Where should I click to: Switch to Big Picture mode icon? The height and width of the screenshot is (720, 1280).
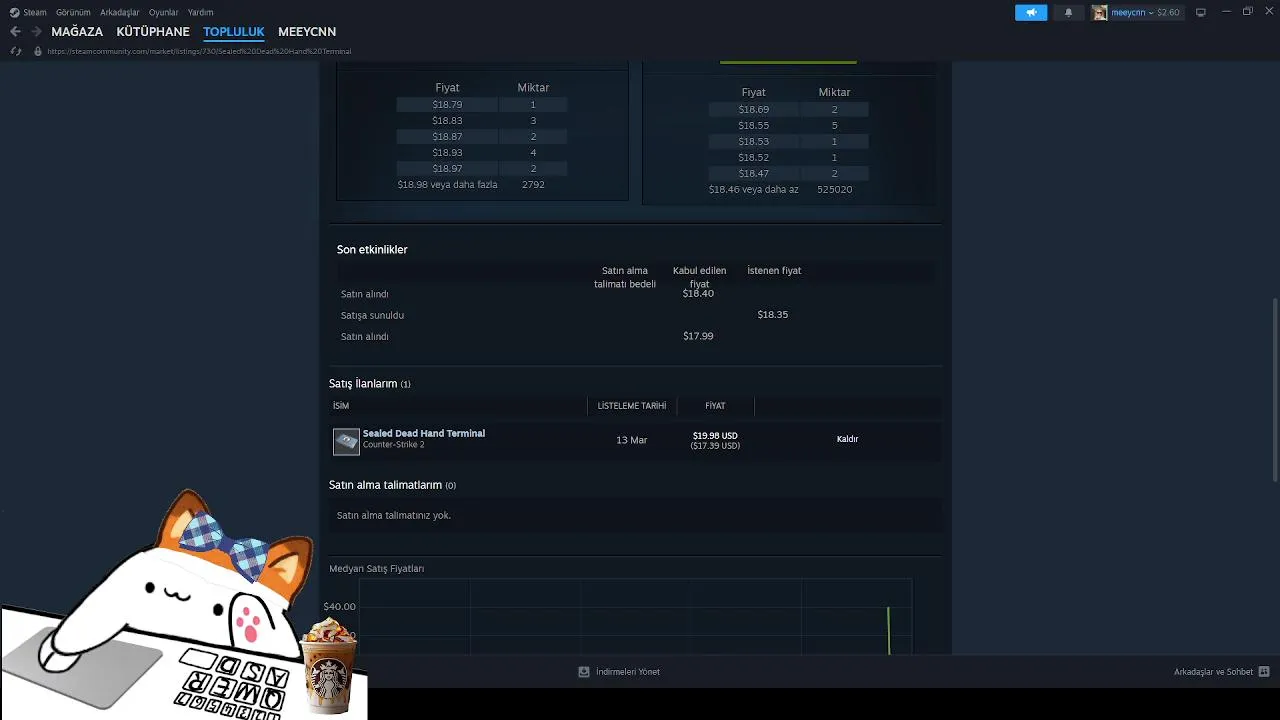pos(1201,12)
